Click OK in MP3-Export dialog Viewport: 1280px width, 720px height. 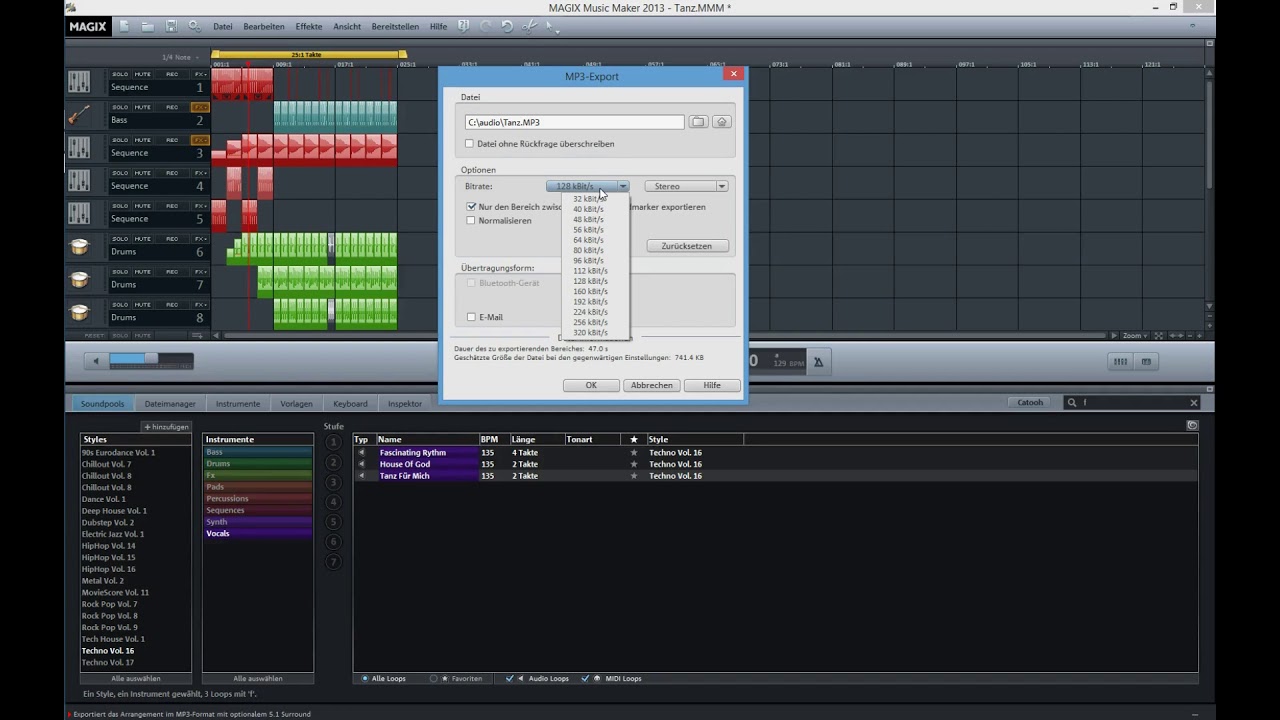tap(591, 385)
